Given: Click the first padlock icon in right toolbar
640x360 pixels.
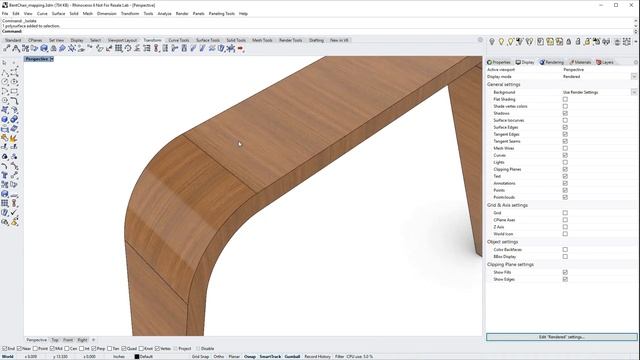Looking at the screenshot, I should point(569,41).
